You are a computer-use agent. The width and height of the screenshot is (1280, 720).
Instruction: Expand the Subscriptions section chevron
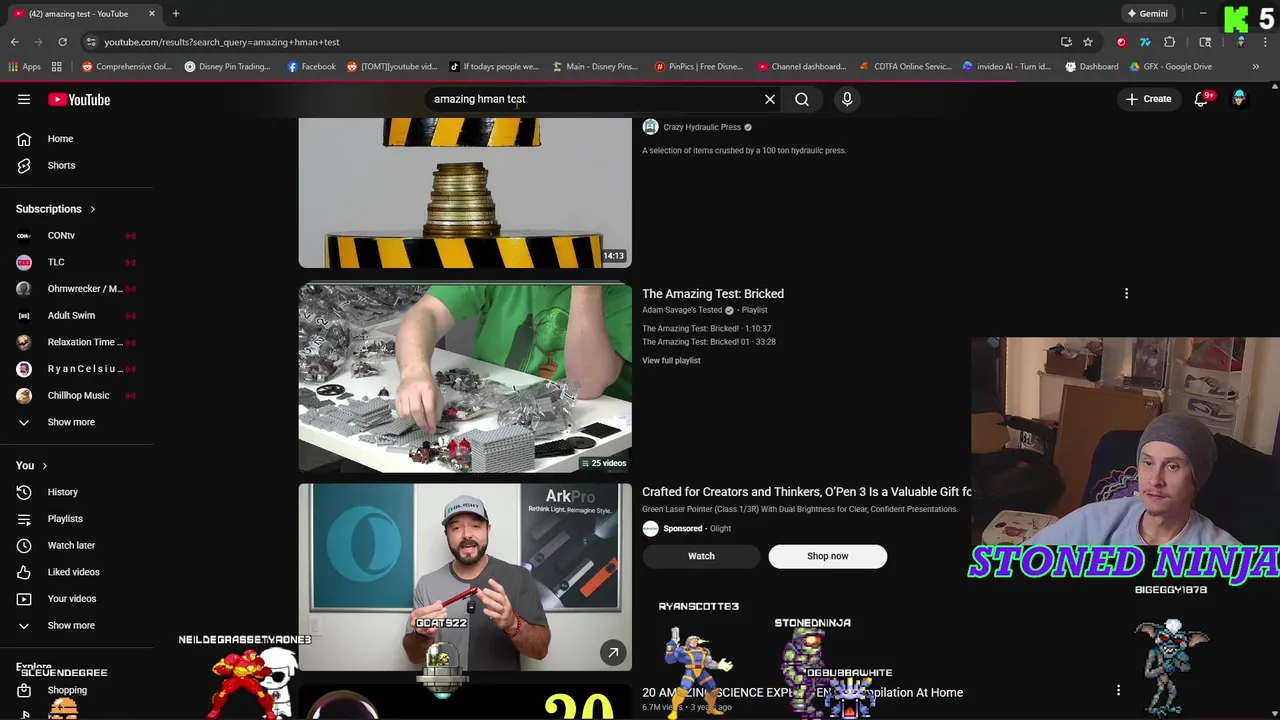pos(92,209)
